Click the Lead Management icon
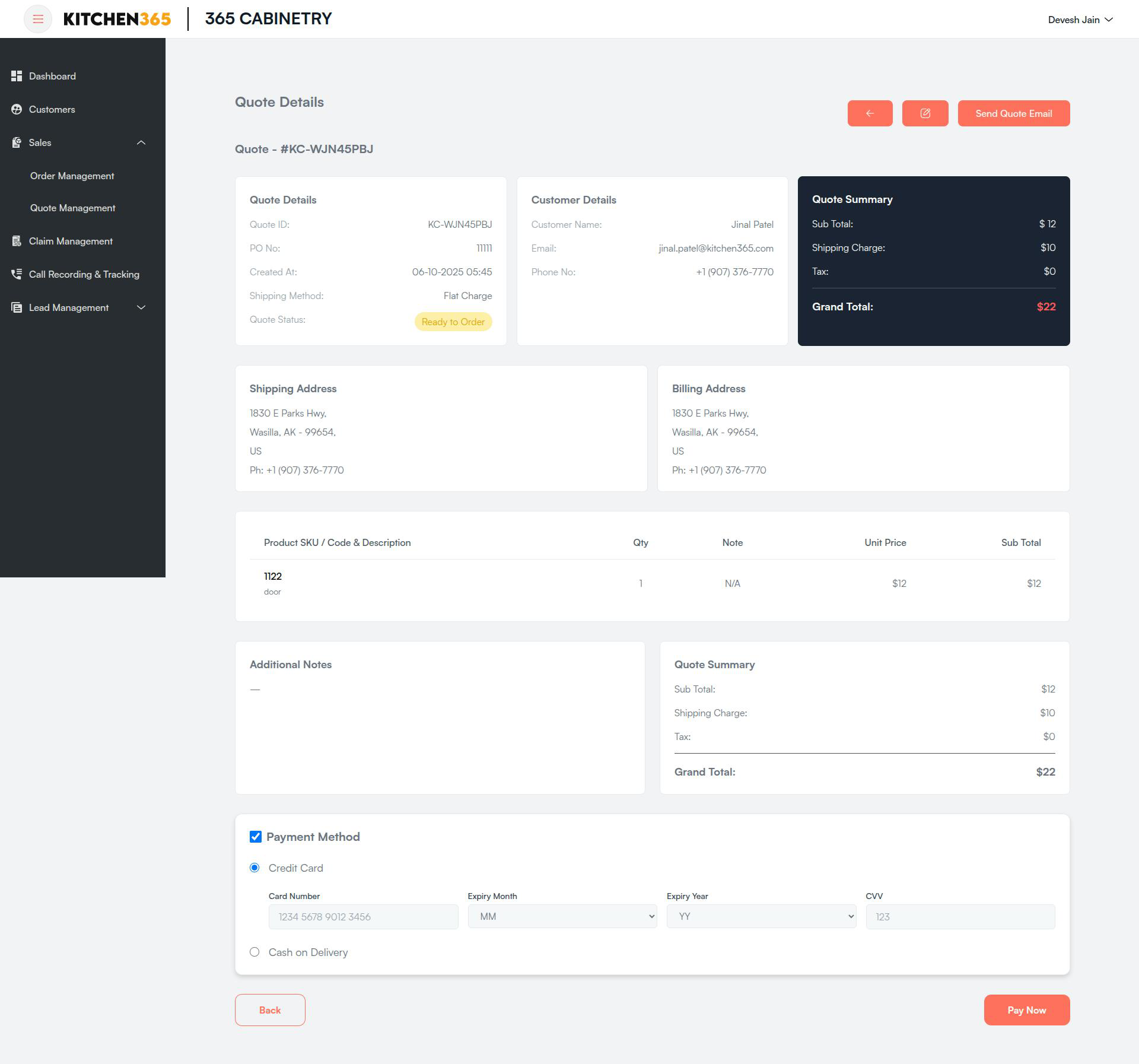Viewport: 1139px width, 1064px height. [x=17, y=307]
